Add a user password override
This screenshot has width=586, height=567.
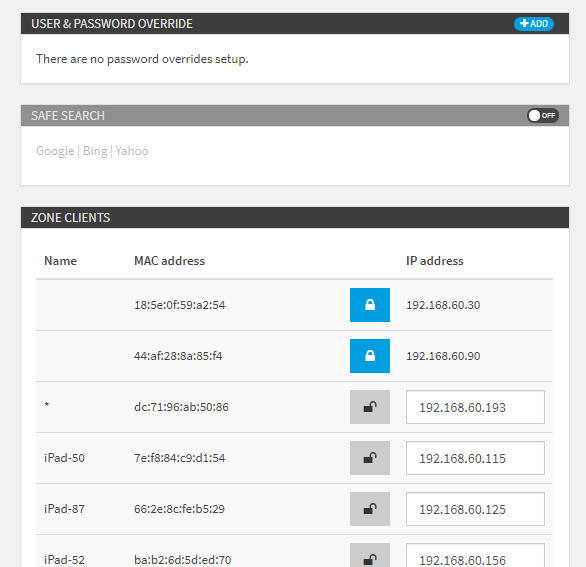click(534, 24)
